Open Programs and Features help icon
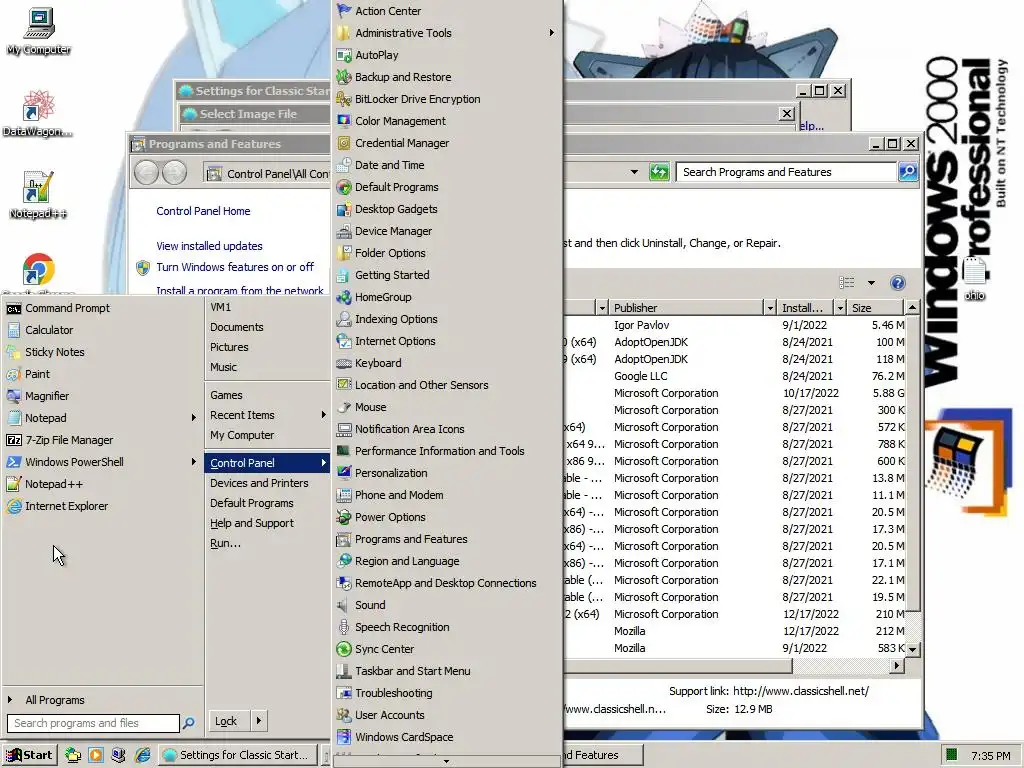 (898, 283)
